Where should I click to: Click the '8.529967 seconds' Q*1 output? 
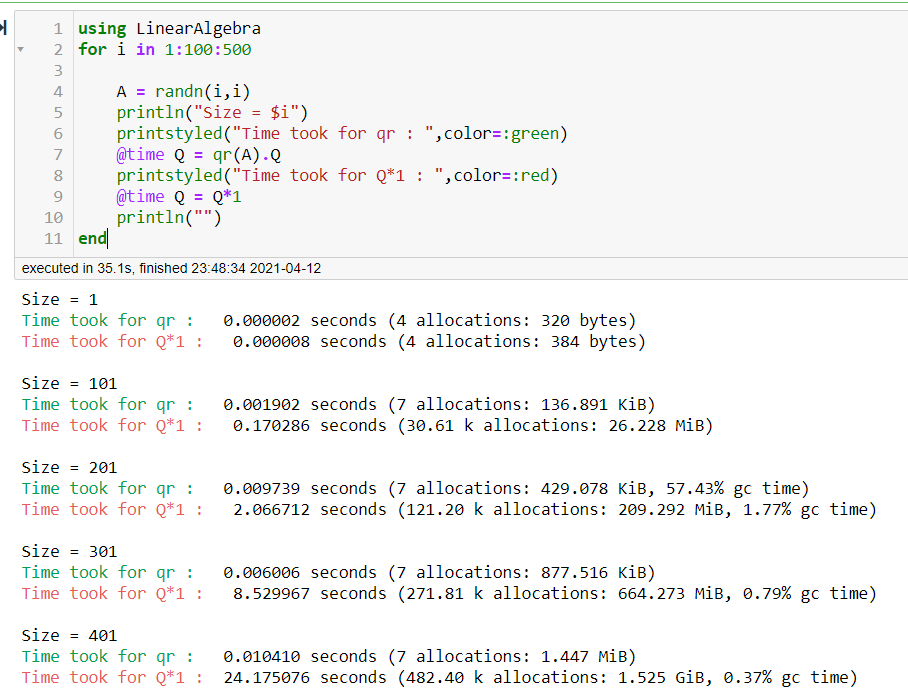tap(310, 594)
